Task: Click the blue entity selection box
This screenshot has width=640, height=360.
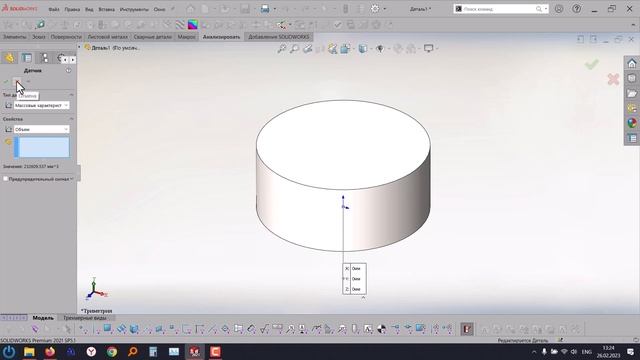Action: (x=42, y=147)
